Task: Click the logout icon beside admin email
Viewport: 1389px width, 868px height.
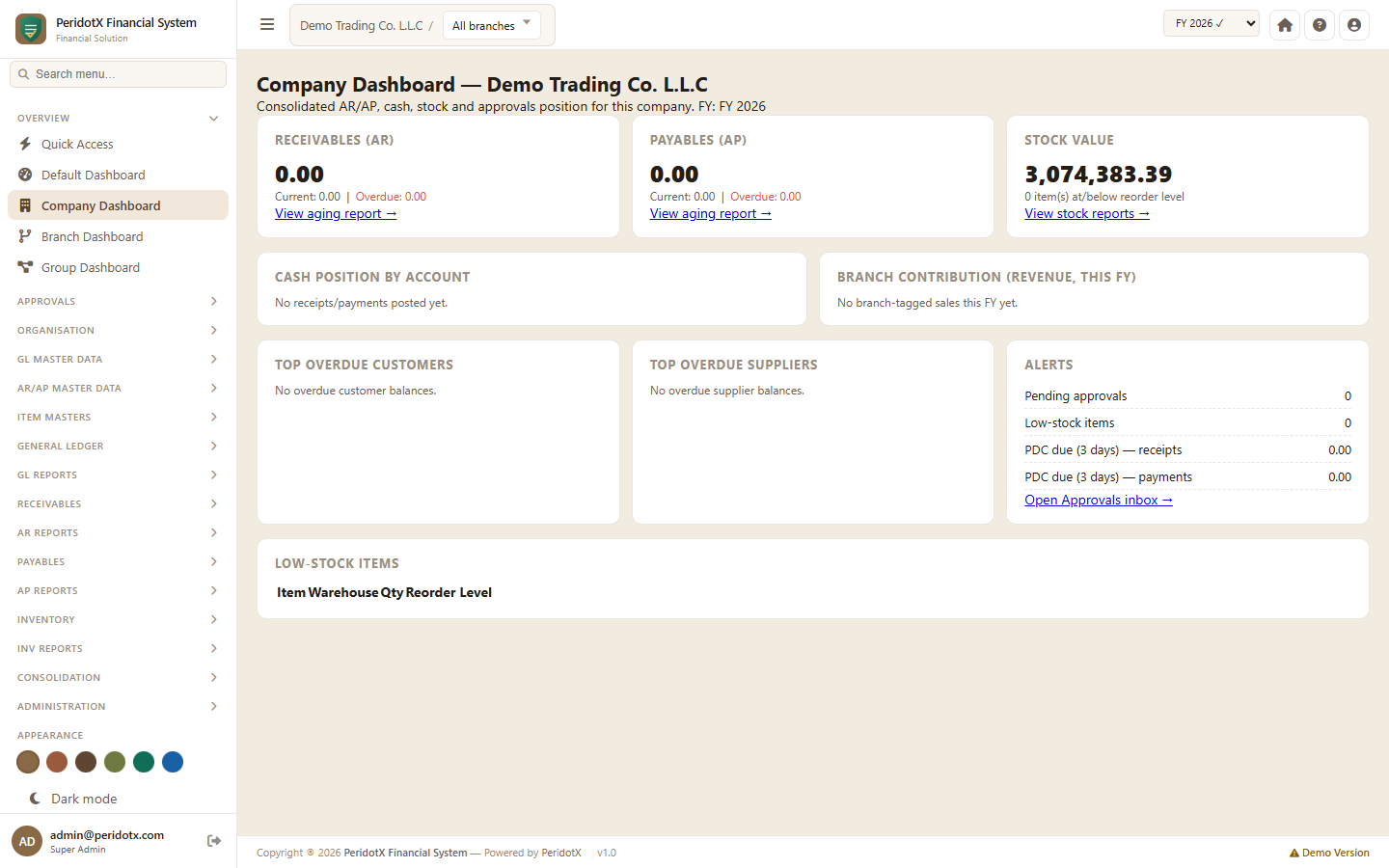Action: (214, 841)
